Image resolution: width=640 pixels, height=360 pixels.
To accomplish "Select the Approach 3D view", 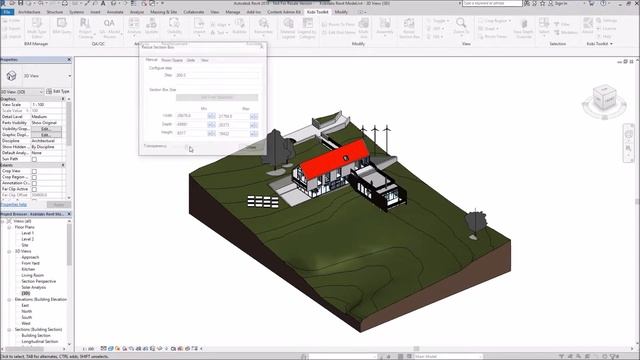I will coord(30,257).
